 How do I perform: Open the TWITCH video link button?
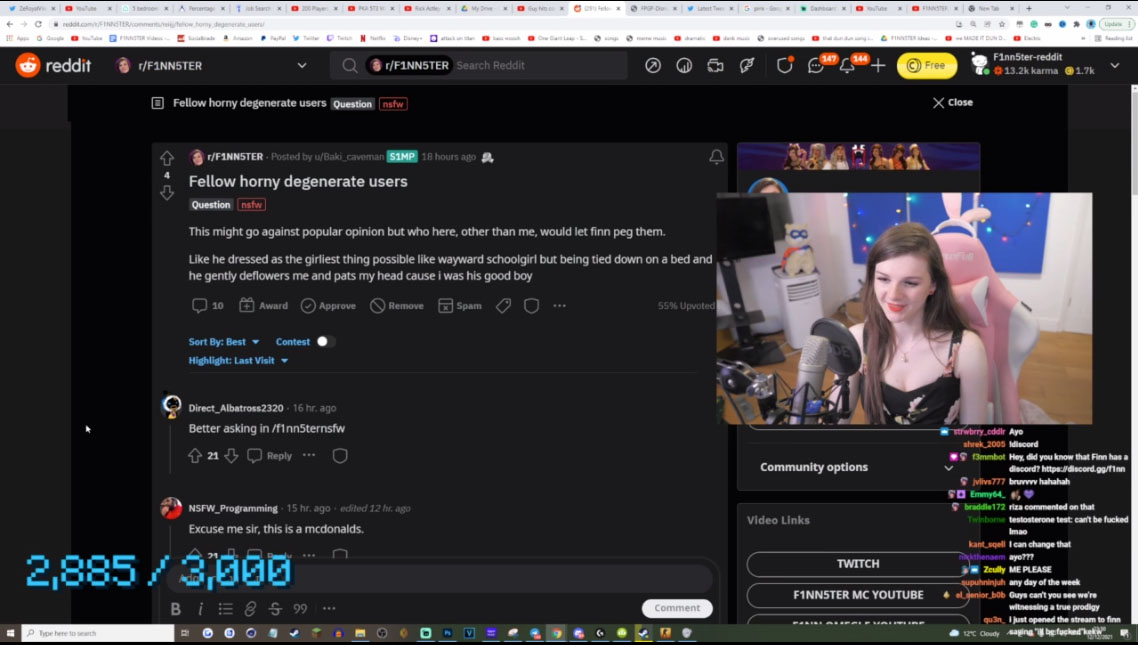858,564
